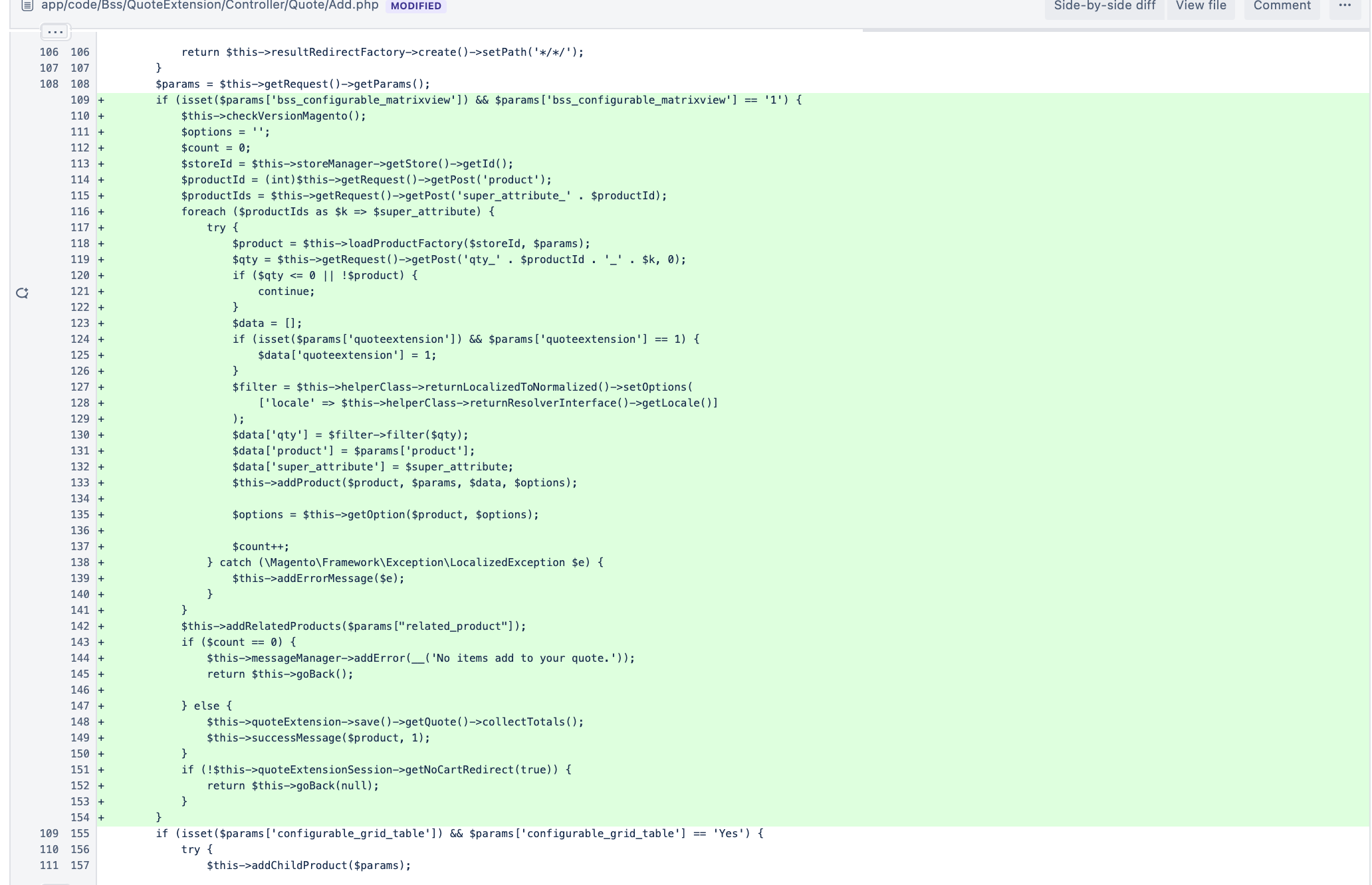
Task: Open the Add.php file path link
Action: pos(209,6)
